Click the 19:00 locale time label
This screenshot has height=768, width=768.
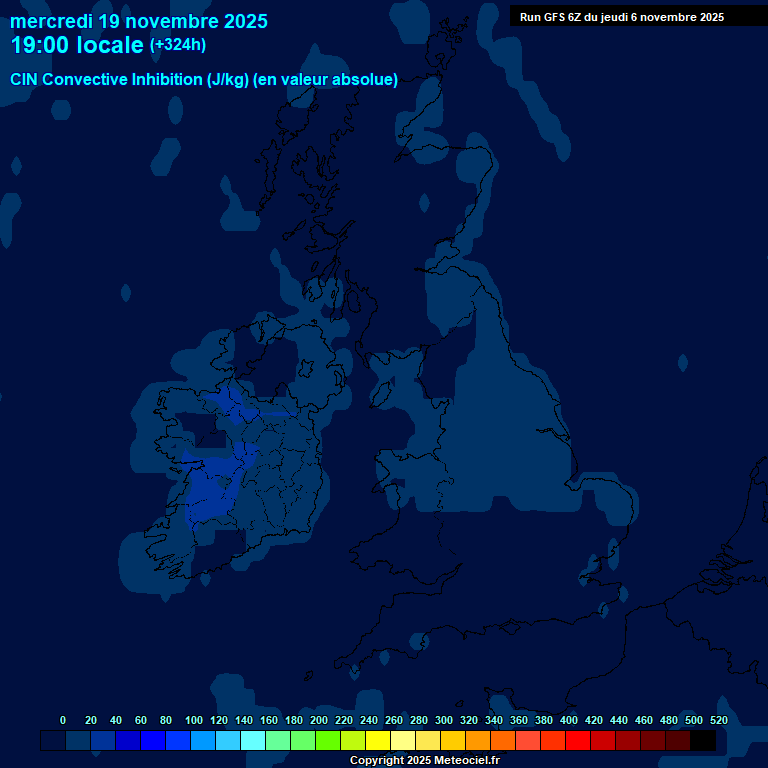coord(77,45)
